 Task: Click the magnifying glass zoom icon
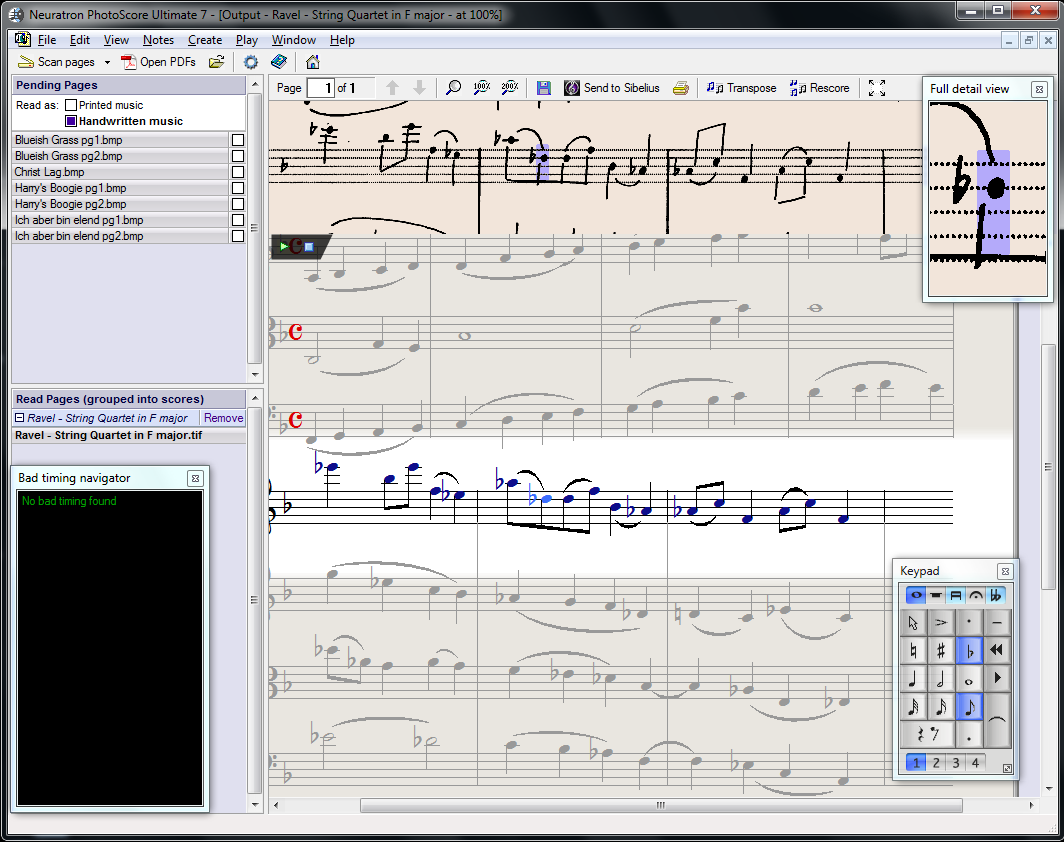click(x=453, y=88)
